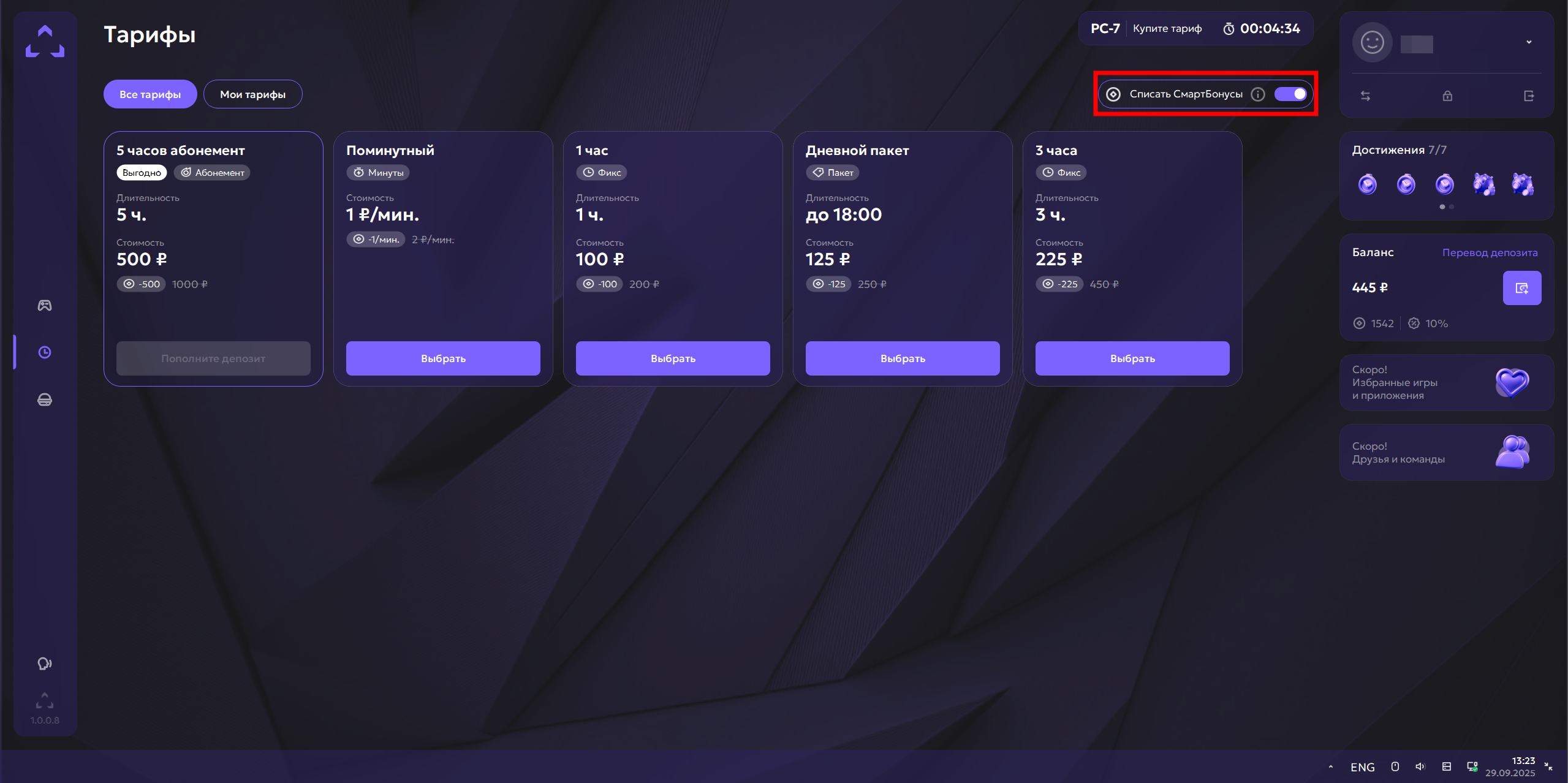This screenshot has height=783, width=1568.
Task: Show hidden tray icons arrow
Action: (x=1330, y=766)
